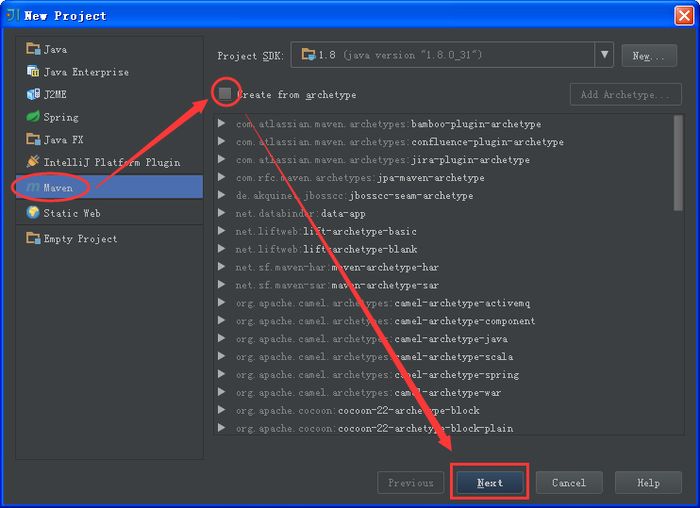Expand camel-archetype-war node
Image resolution: width=700 pixels, height=508 pixels.
tap(221, 391)
